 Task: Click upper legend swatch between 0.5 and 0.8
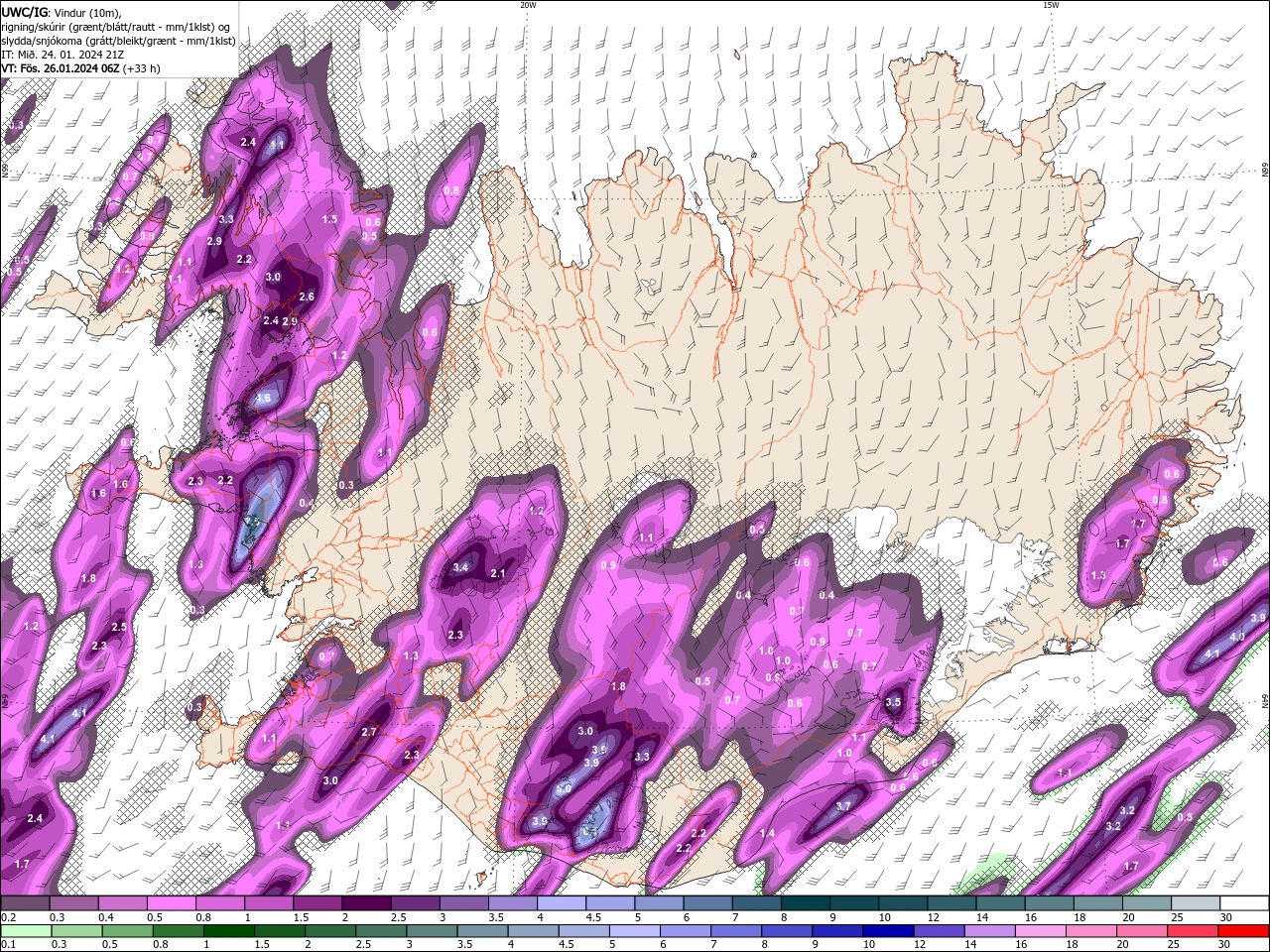(x=172, y=903)
